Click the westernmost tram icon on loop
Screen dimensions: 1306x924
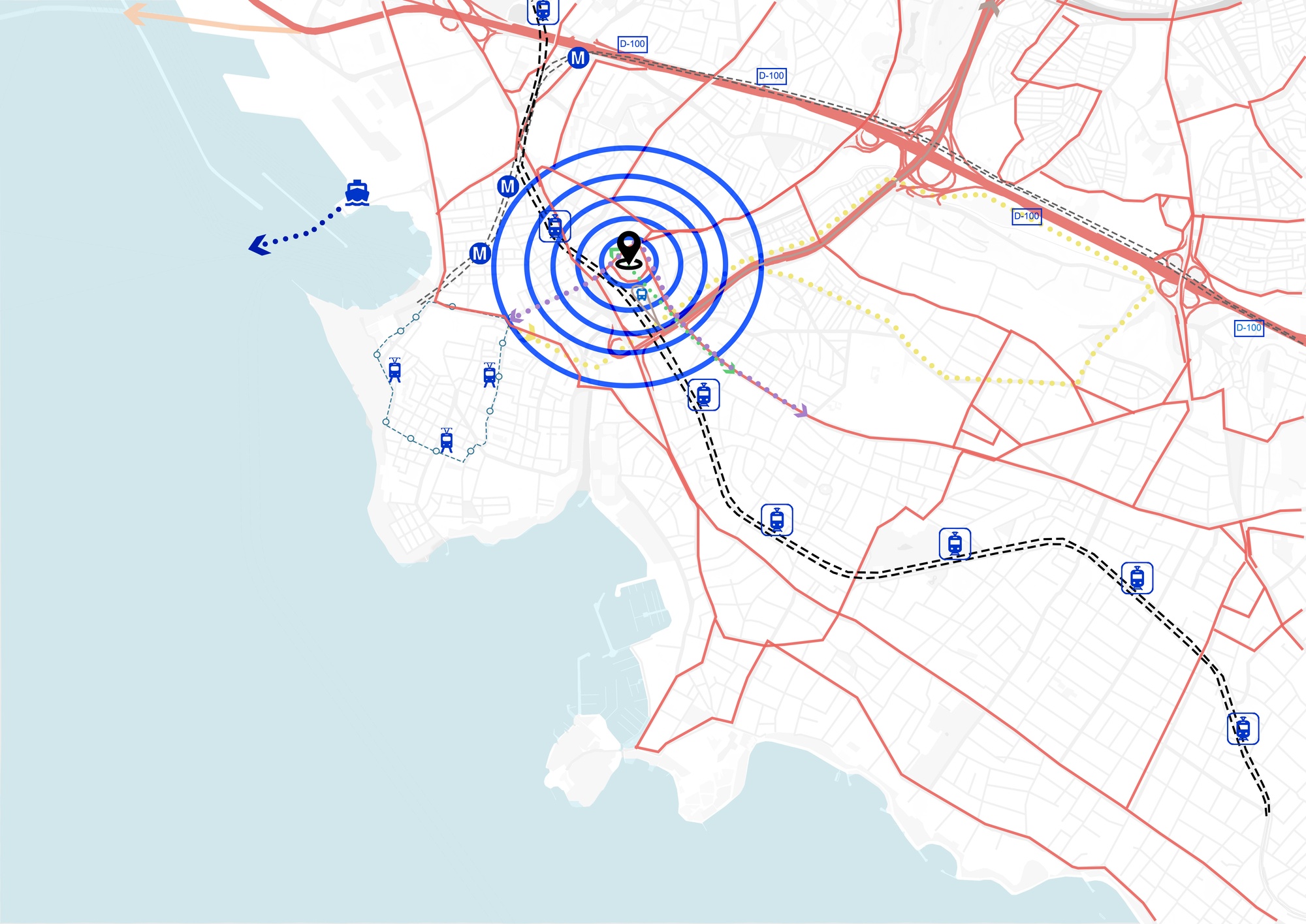394,370
